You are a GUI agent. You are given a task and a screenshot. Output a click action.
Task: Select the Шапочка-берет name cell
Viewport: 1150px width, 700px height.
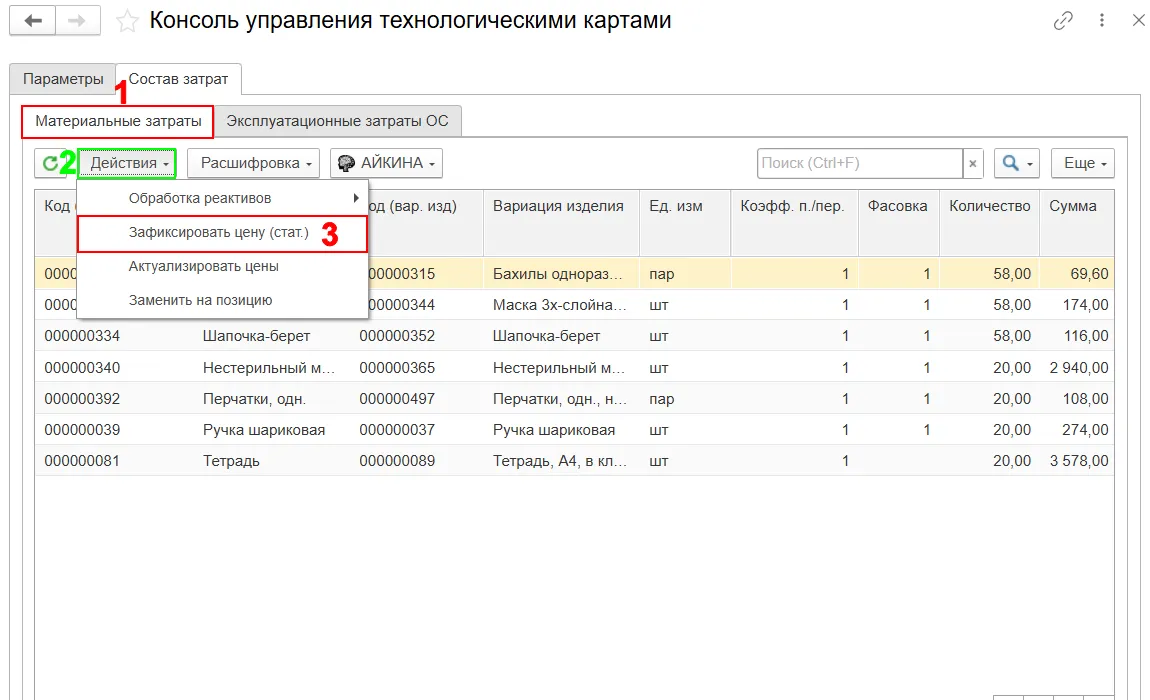coord(271,336)
